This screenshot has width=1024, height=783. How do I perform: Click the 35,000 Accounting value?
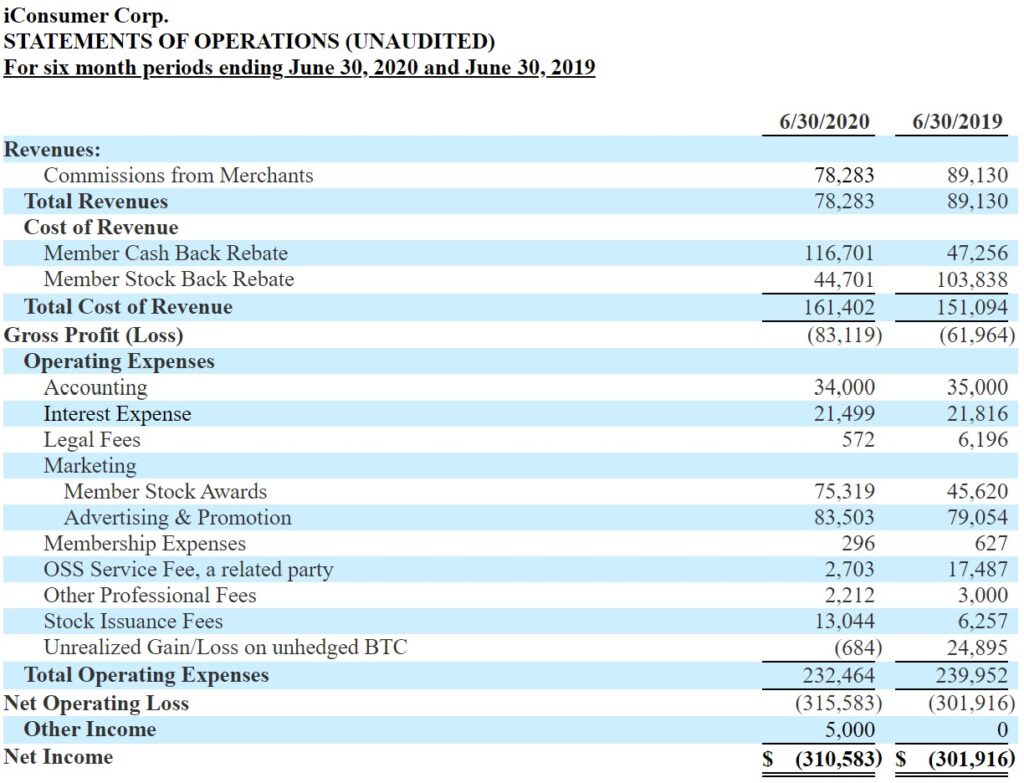978,387
